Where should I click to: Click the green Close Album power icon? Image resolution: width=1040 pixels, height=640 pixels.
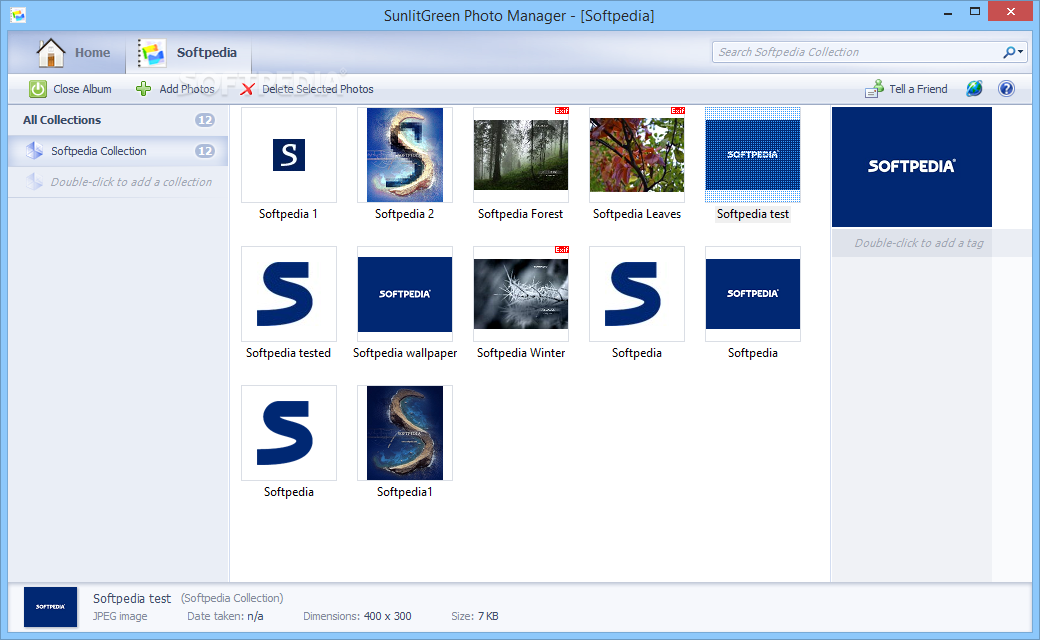tap(38, 89)
